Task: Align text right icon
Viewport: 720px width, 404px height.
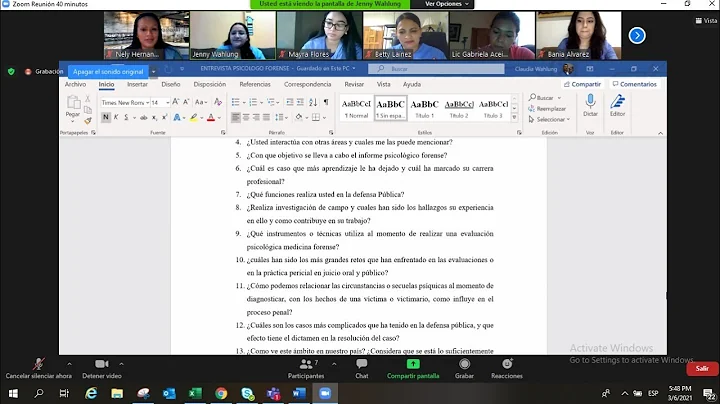Action: pyautogui.click(x=256, y=118)
